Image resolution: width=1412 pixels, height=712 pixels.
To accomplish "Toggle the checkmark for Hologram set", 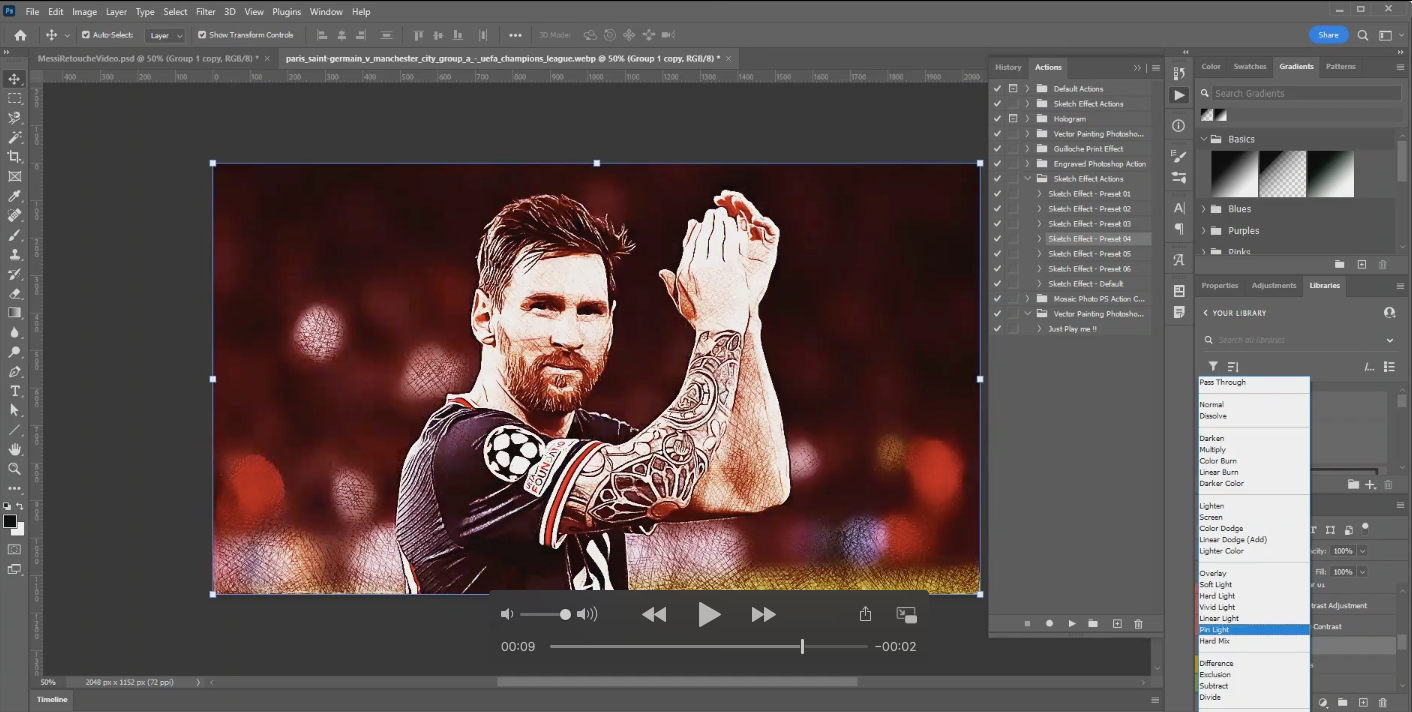I will [997, 119].
